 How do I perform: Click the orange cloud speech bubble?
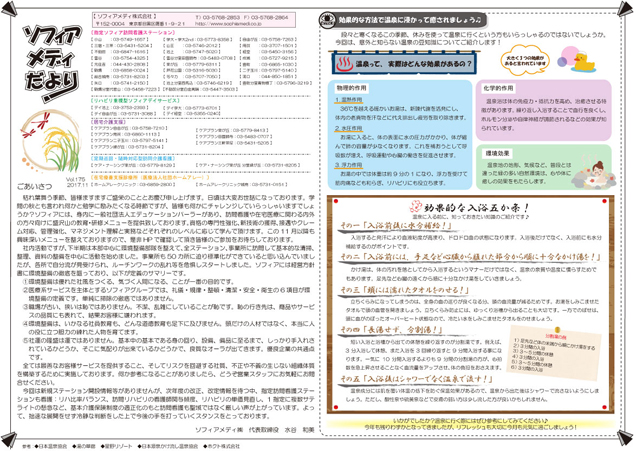coord(525,61)
